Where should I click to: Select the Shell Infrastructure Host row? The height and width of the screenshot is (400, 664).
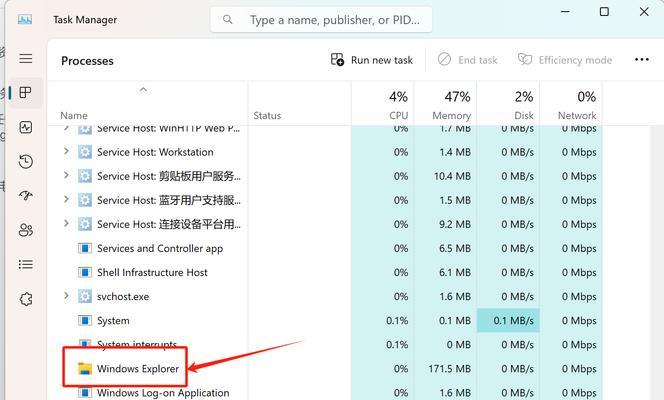(x=325, y=272)
